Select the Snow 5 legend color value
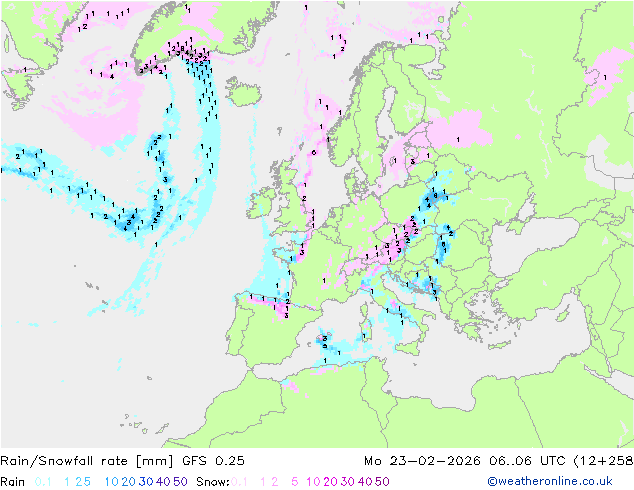This screenshot has width=634, height=490. pyautogui.click(x=295, y=482)
